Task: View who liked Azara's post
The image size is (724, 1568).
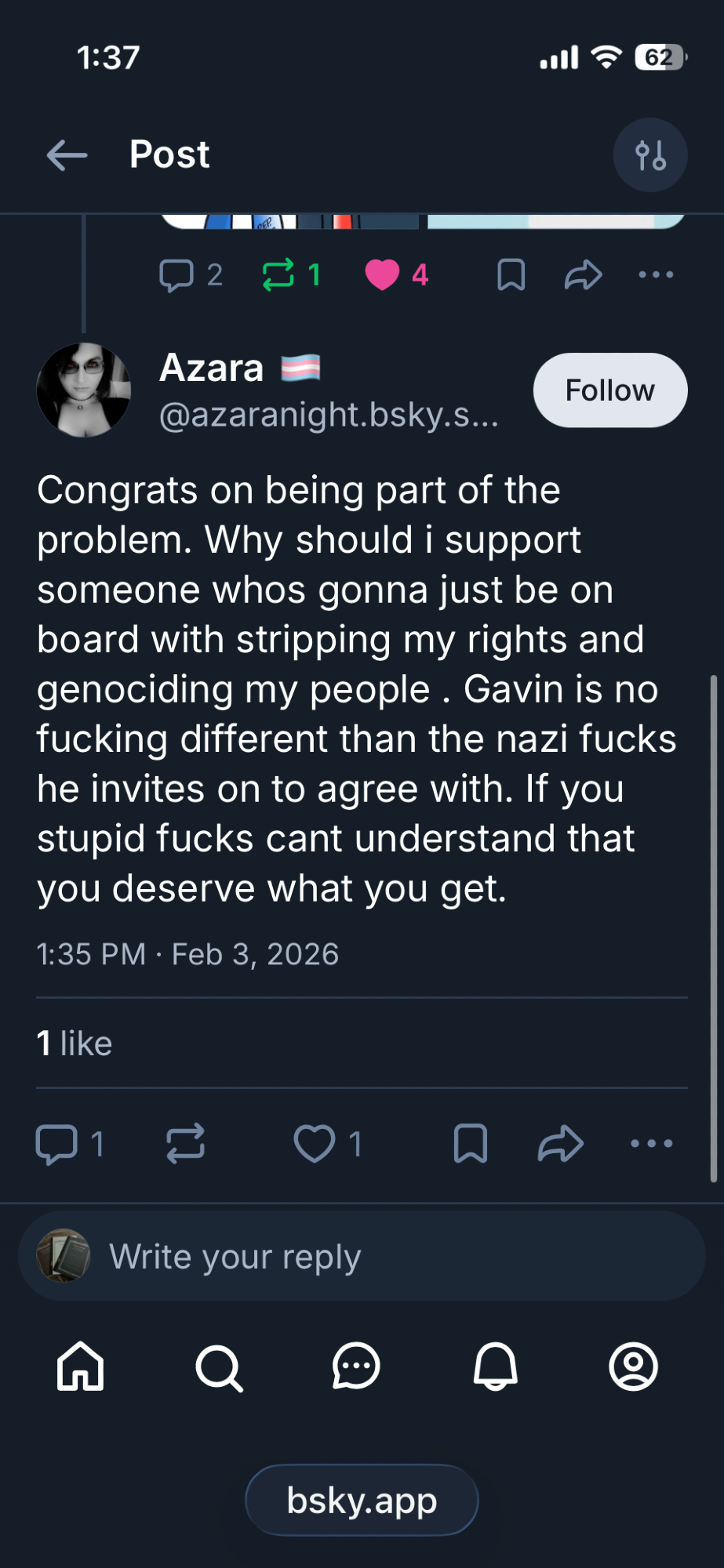Action: [x=75, y=1044]
